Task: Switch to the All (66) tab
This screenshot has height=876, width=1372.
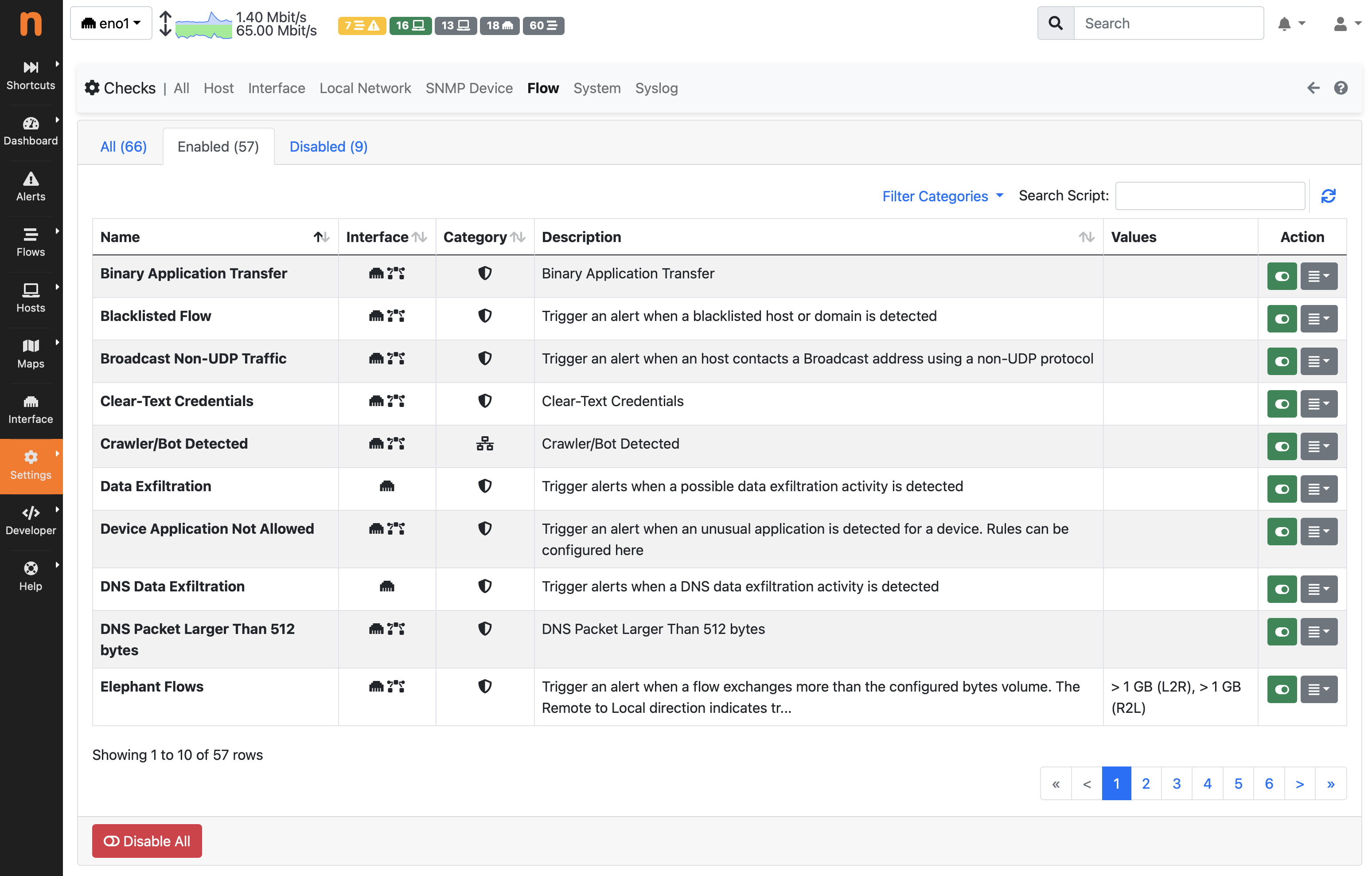Action: coord(124,146)
